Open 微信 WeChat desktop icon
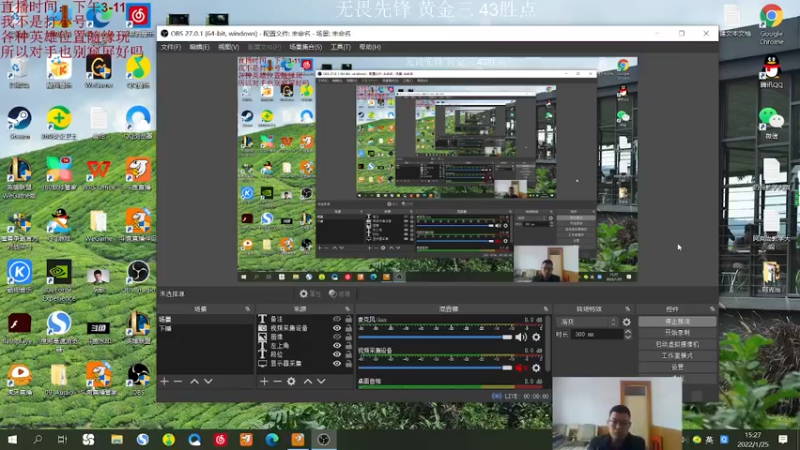The height and width of the screenshot is (450, 800). point(771,123)
